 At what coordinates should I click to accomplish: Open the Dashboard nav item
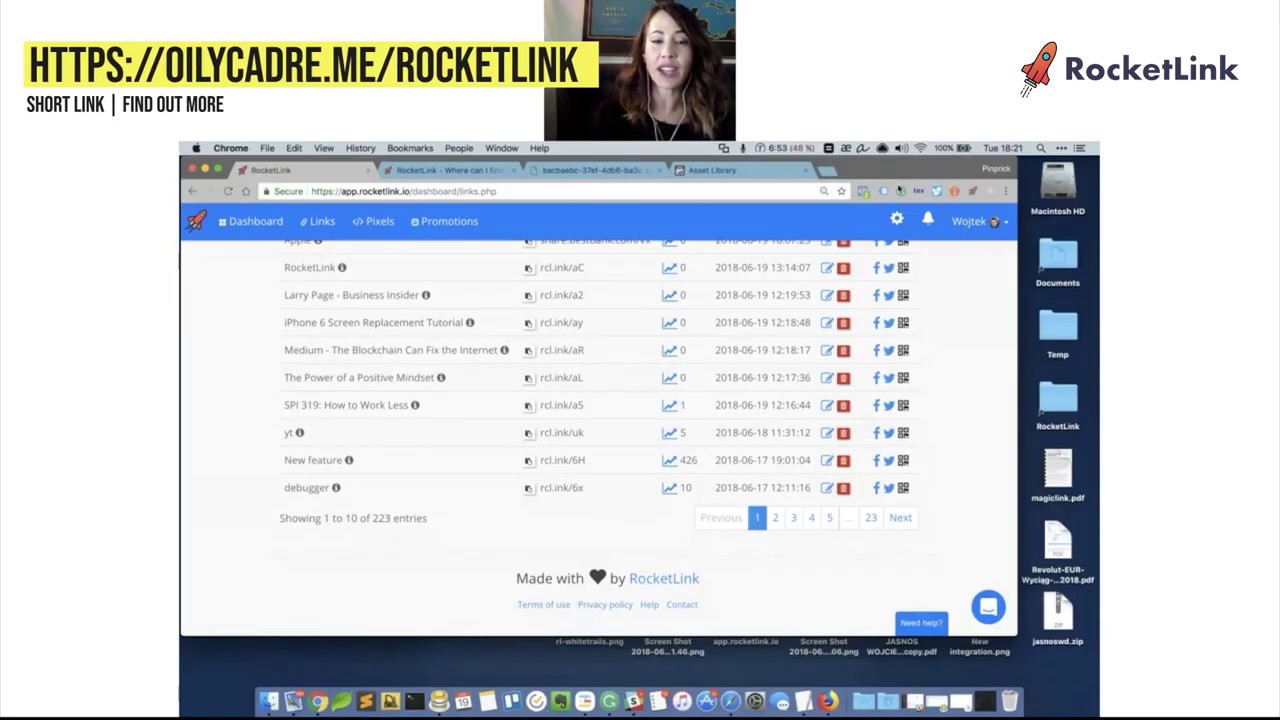coord(250,221)
